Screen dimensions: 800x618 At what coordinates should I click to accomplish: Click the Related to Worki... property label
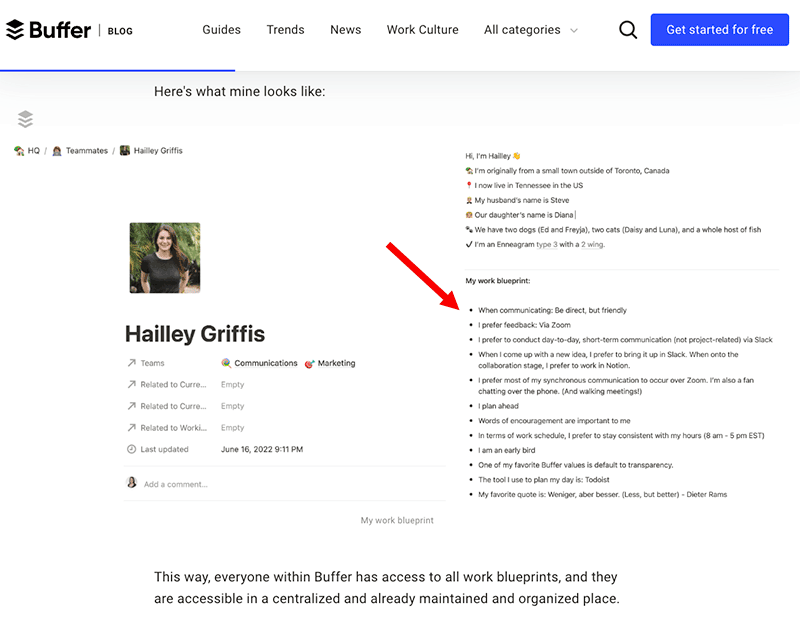[x=173, y=428]
